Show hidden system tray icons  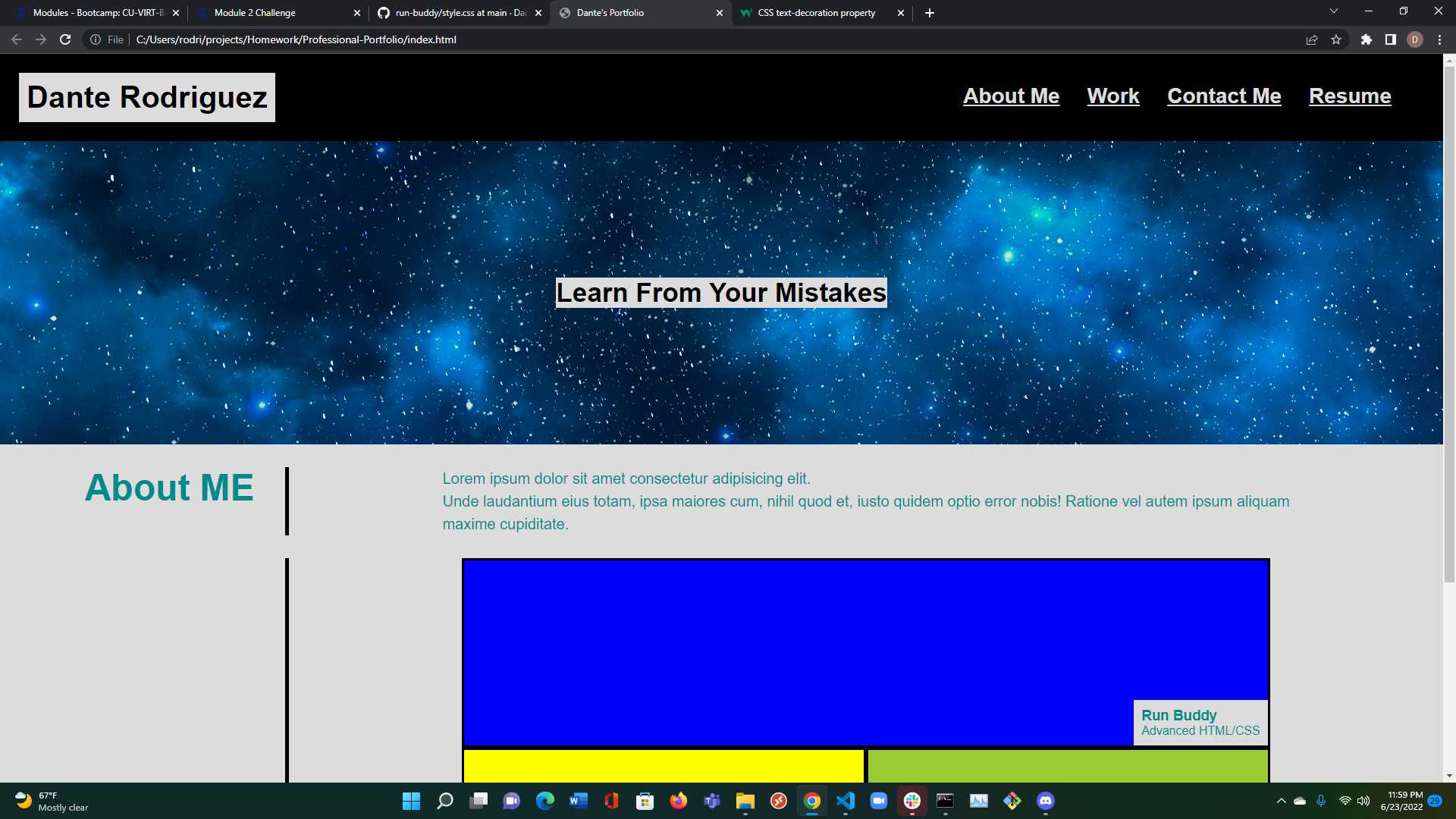click(1281, 801)
